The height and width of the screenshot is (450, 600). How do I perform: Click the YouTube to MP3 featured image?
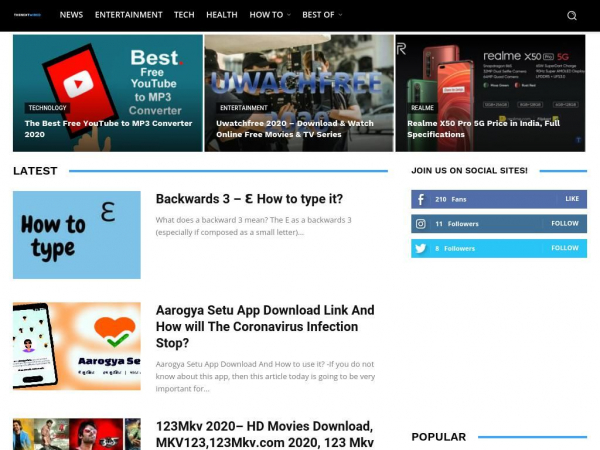click(108, 93)
